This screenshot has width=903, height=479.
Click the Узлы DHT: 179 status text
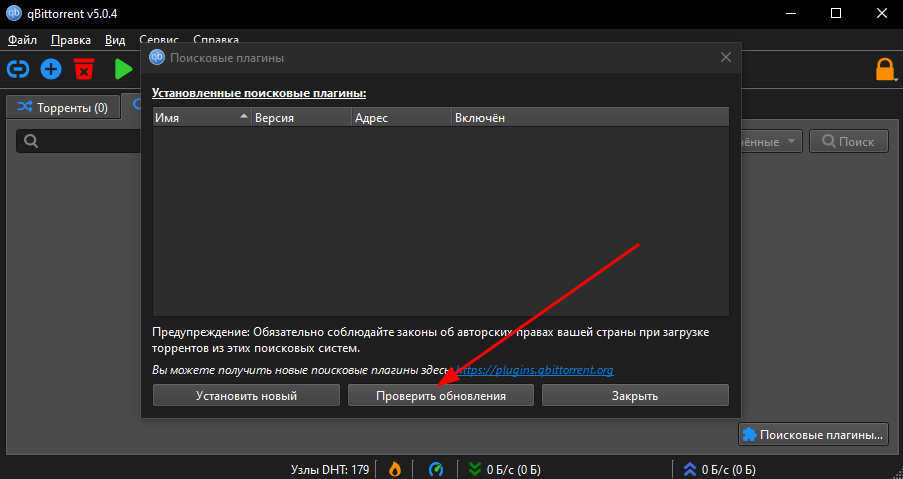330,470
